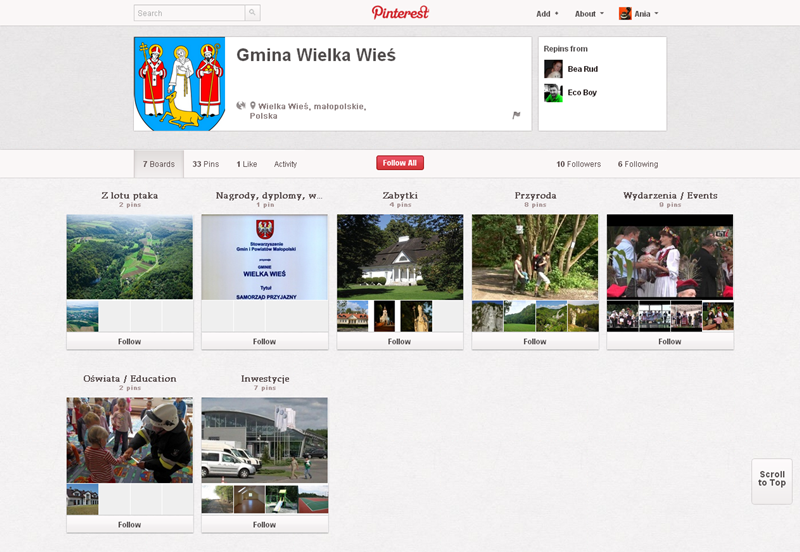Viewport: 800px width, 552px height.
Task: Click the Search input field
Action: [190, 14]
